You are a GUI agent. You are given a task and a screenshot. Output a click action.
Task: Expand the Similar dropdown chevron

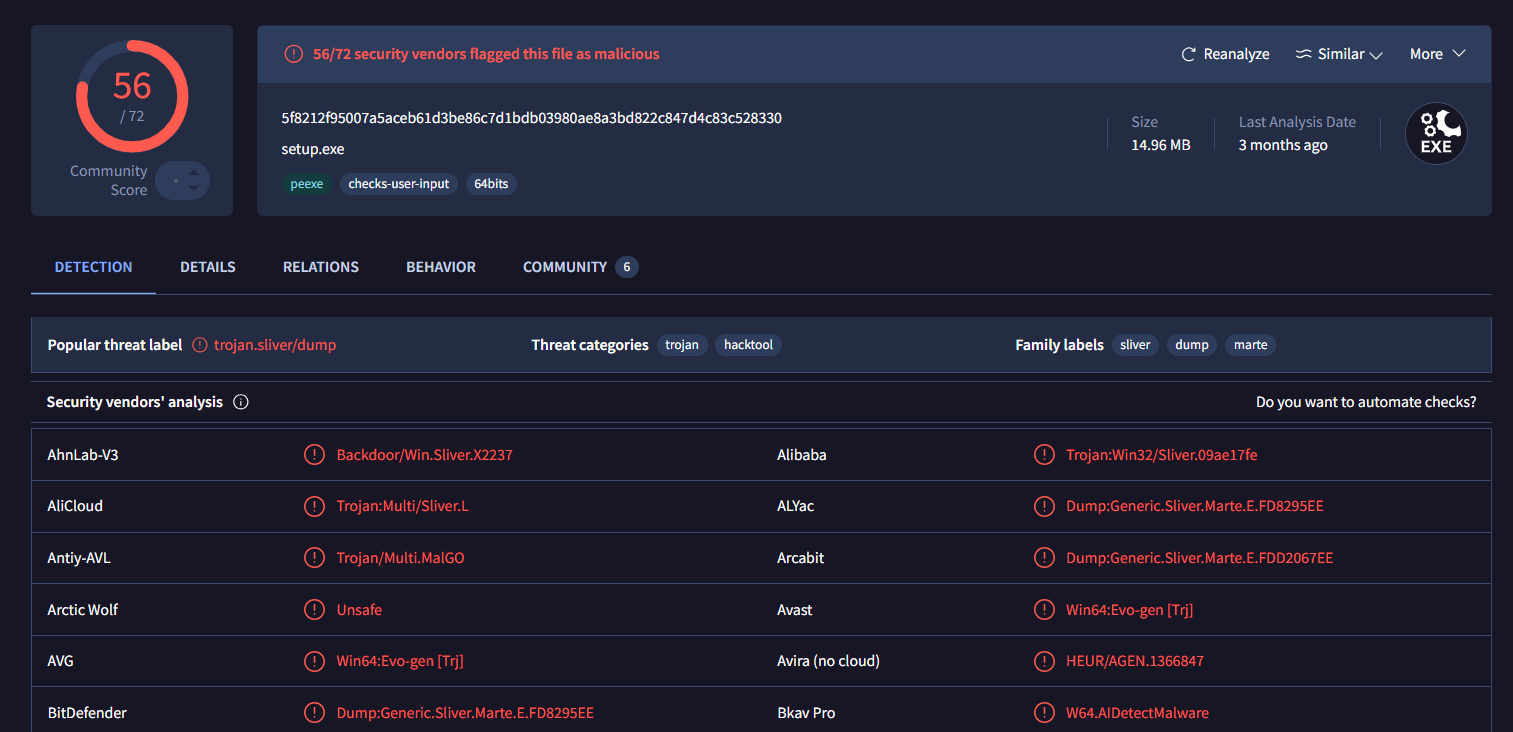tap(1376, 55)
